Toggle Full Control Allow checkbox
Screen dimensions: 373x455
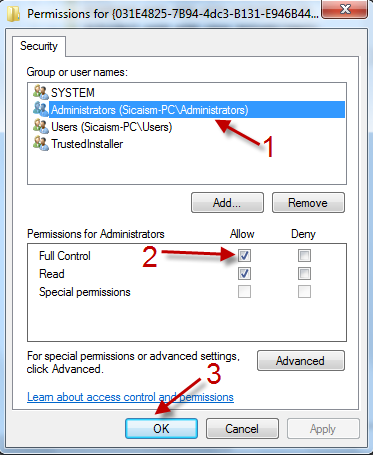point(244,256)
